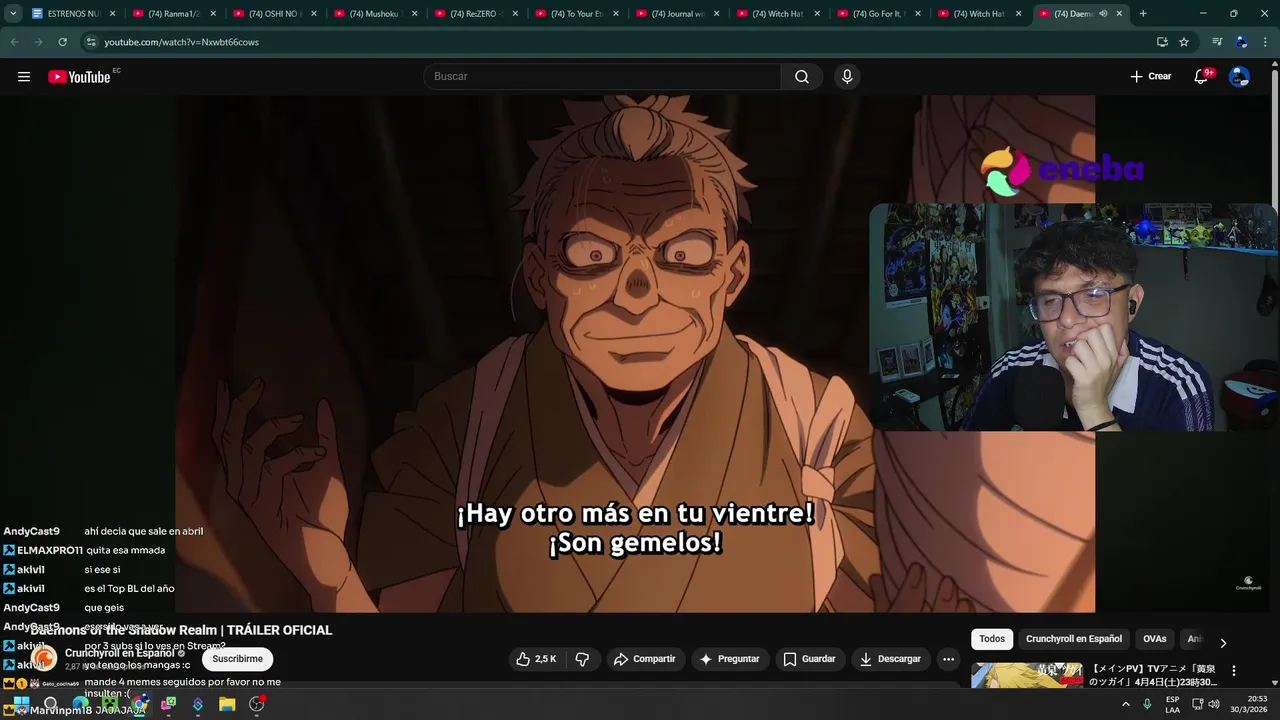Open File Explorer from taskbar
Viewport: 1280px width, 720px height.
click(x=227, y=704)
